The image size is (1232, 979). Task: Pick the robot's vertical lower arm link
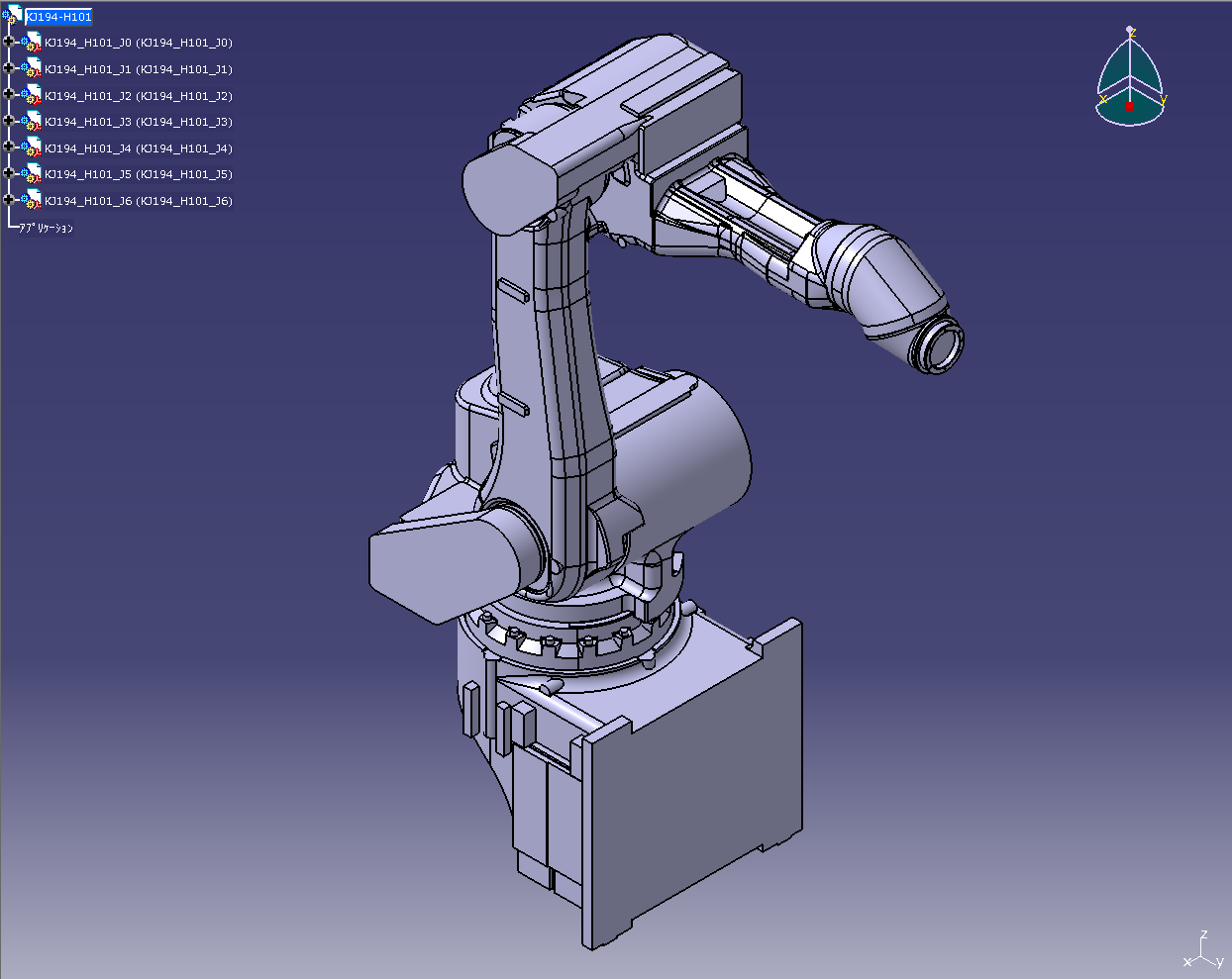click(x=555, y=396)
